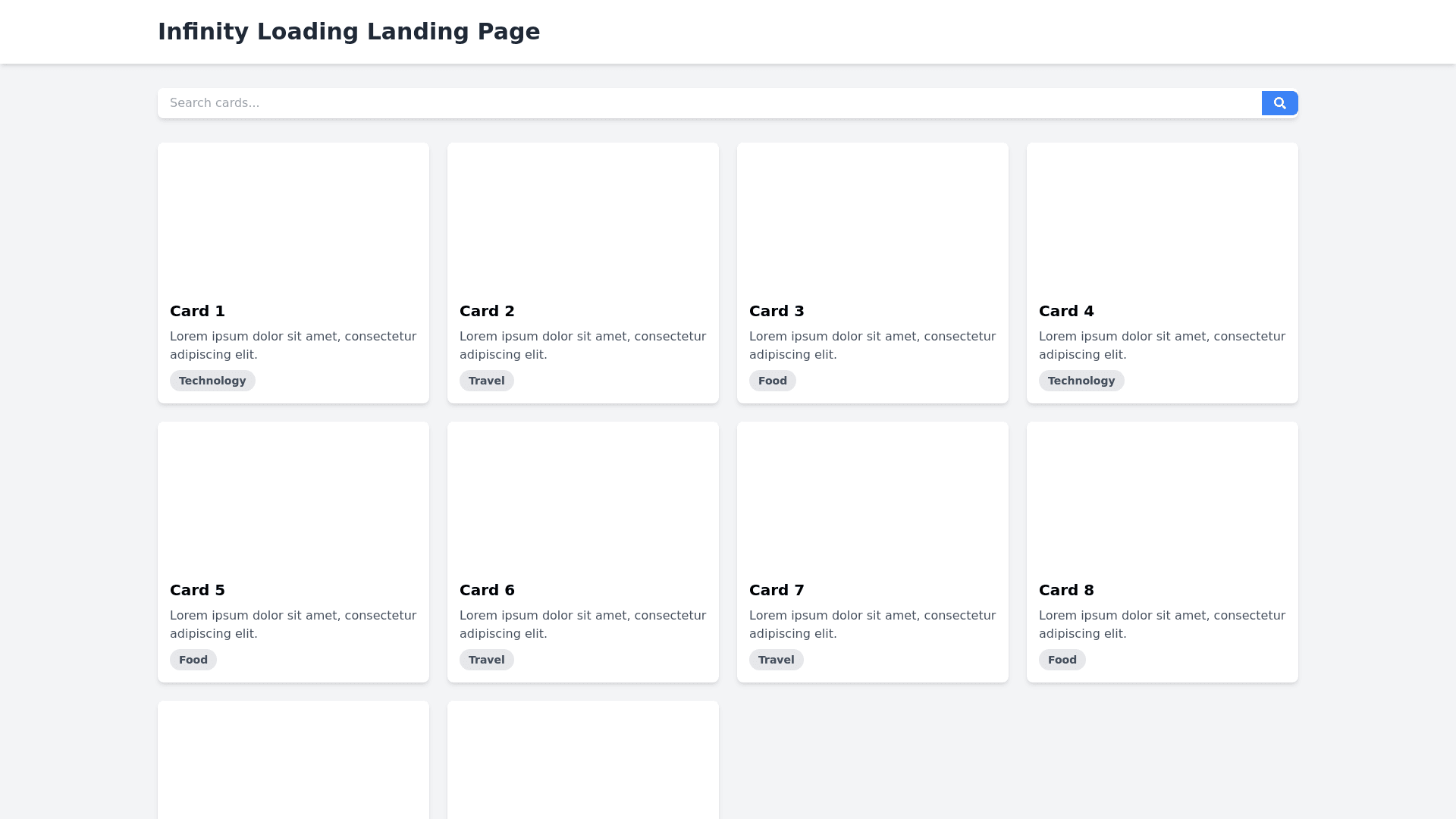The height and width of the screenshot is (819, 1456).
Task: Click the blue search magnifier icon
Action: click(1279, 103)
